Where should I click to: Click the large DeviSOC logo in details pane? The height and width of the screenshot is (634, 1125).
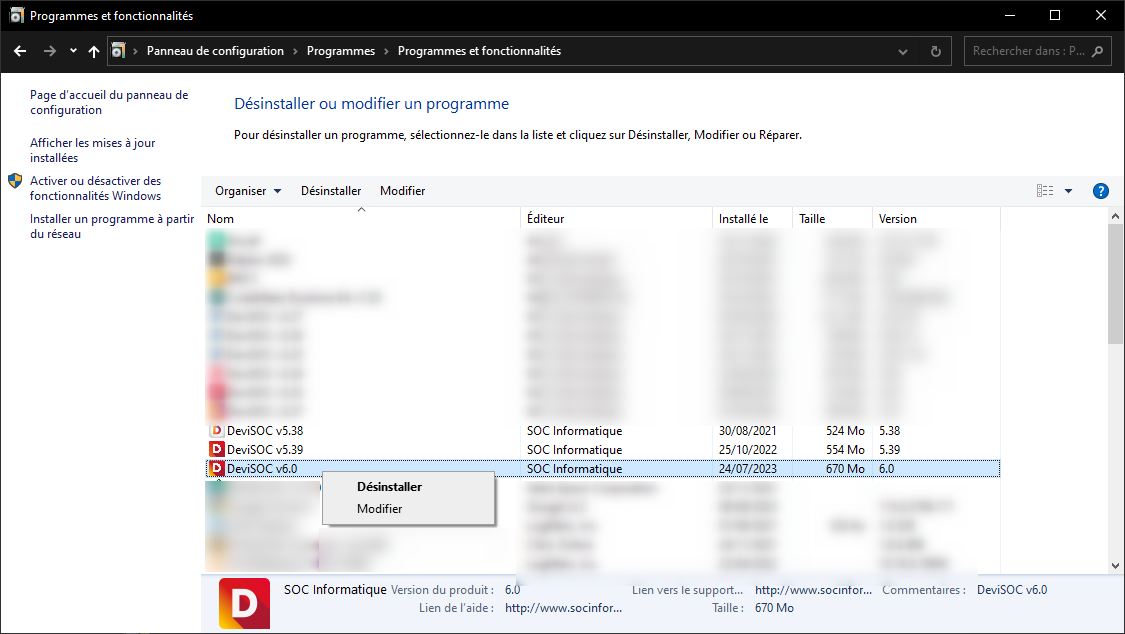tap(245, 603)
